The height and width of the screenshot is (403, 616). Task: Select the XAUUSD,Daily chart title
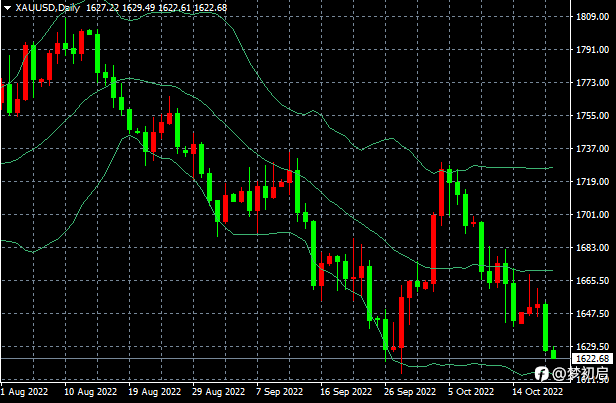[x=48, y=7]
